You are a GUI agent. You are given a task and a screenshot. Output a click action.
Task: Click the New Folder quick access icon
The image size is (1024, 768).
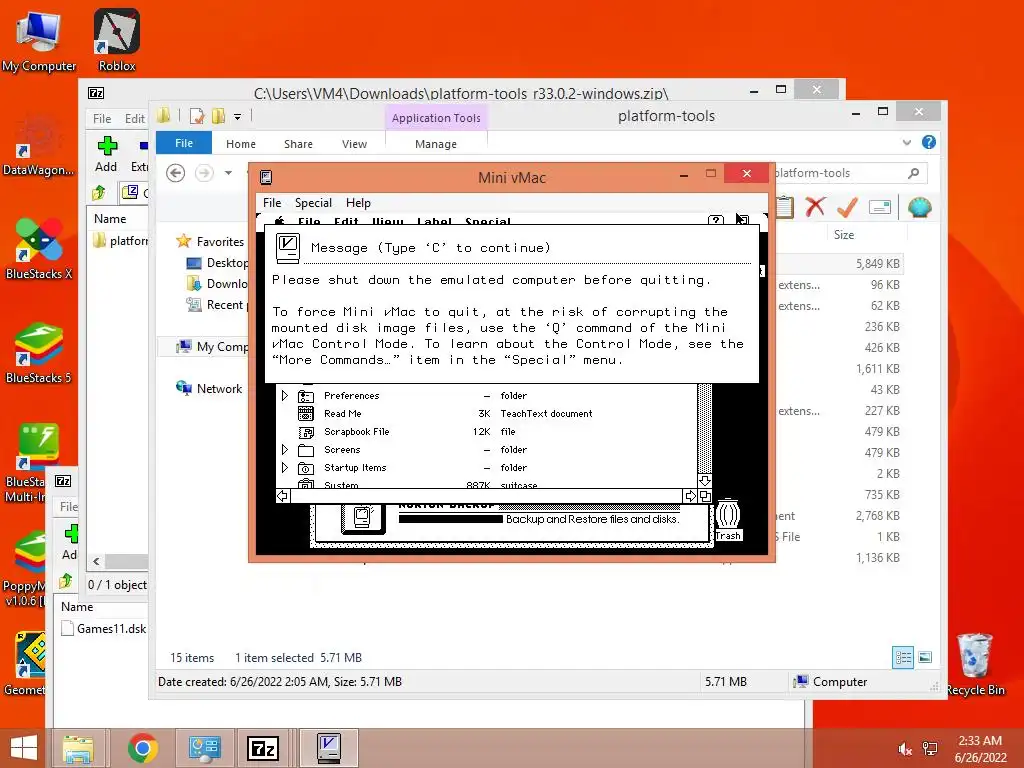(x=218, y=116)
